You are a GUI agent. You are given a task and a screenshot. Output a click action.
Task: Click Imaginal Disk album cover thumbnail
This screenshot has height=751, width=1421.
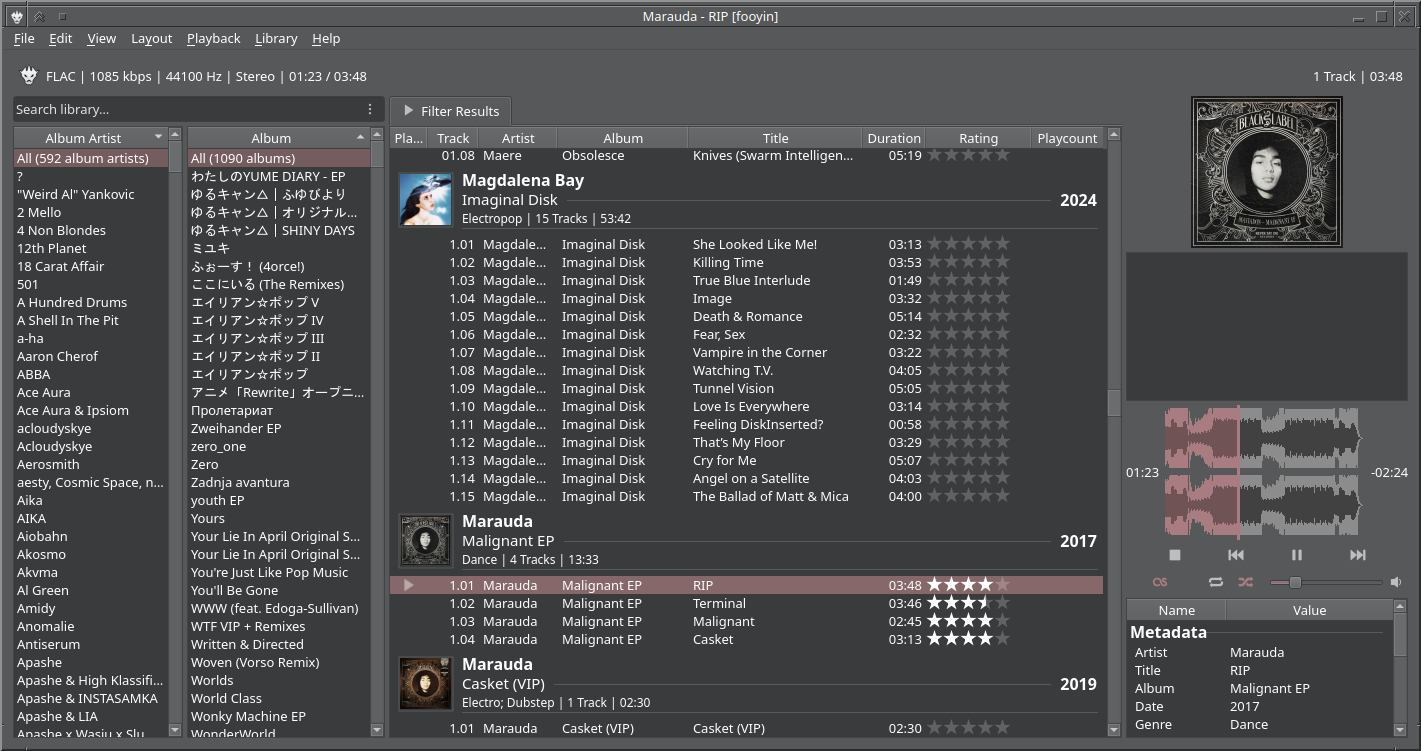[426, 199]
